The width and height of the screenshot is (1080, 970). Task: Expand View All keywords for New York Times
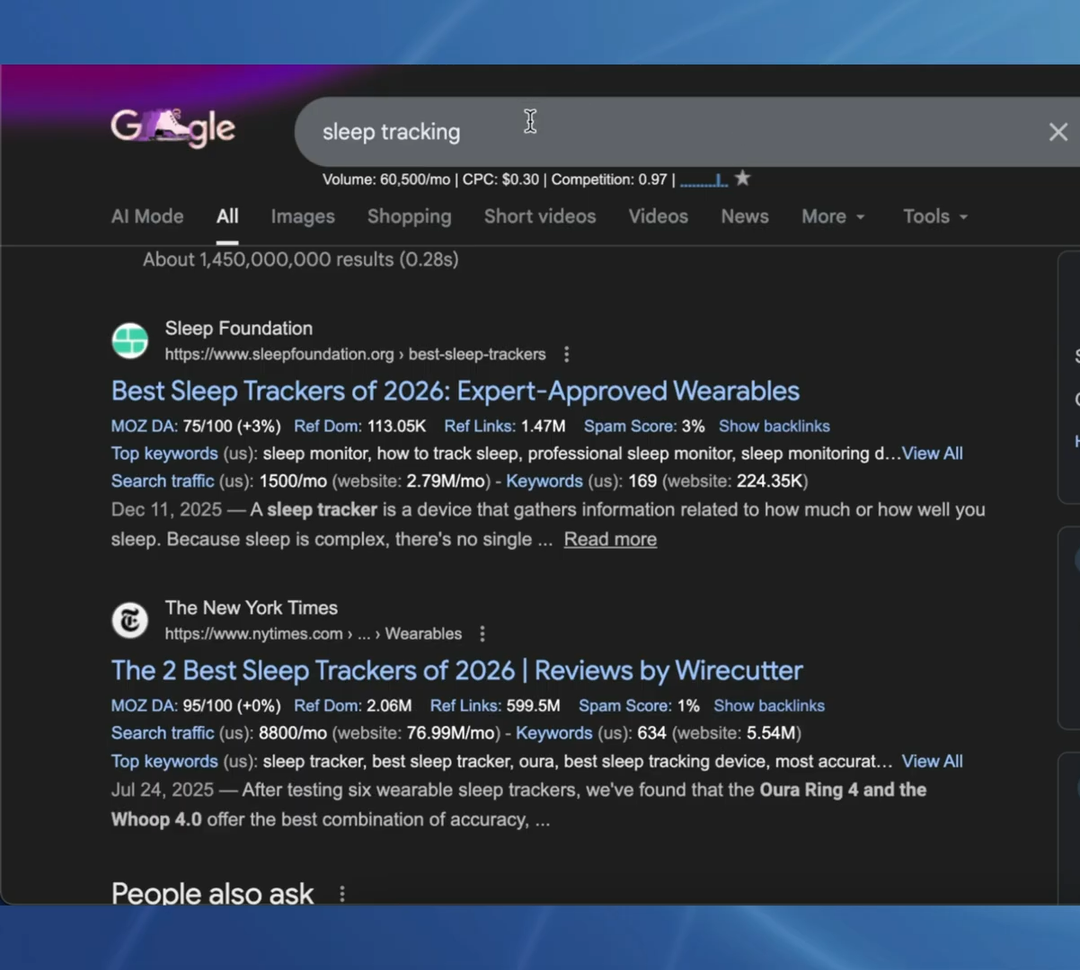coord(932,761)
